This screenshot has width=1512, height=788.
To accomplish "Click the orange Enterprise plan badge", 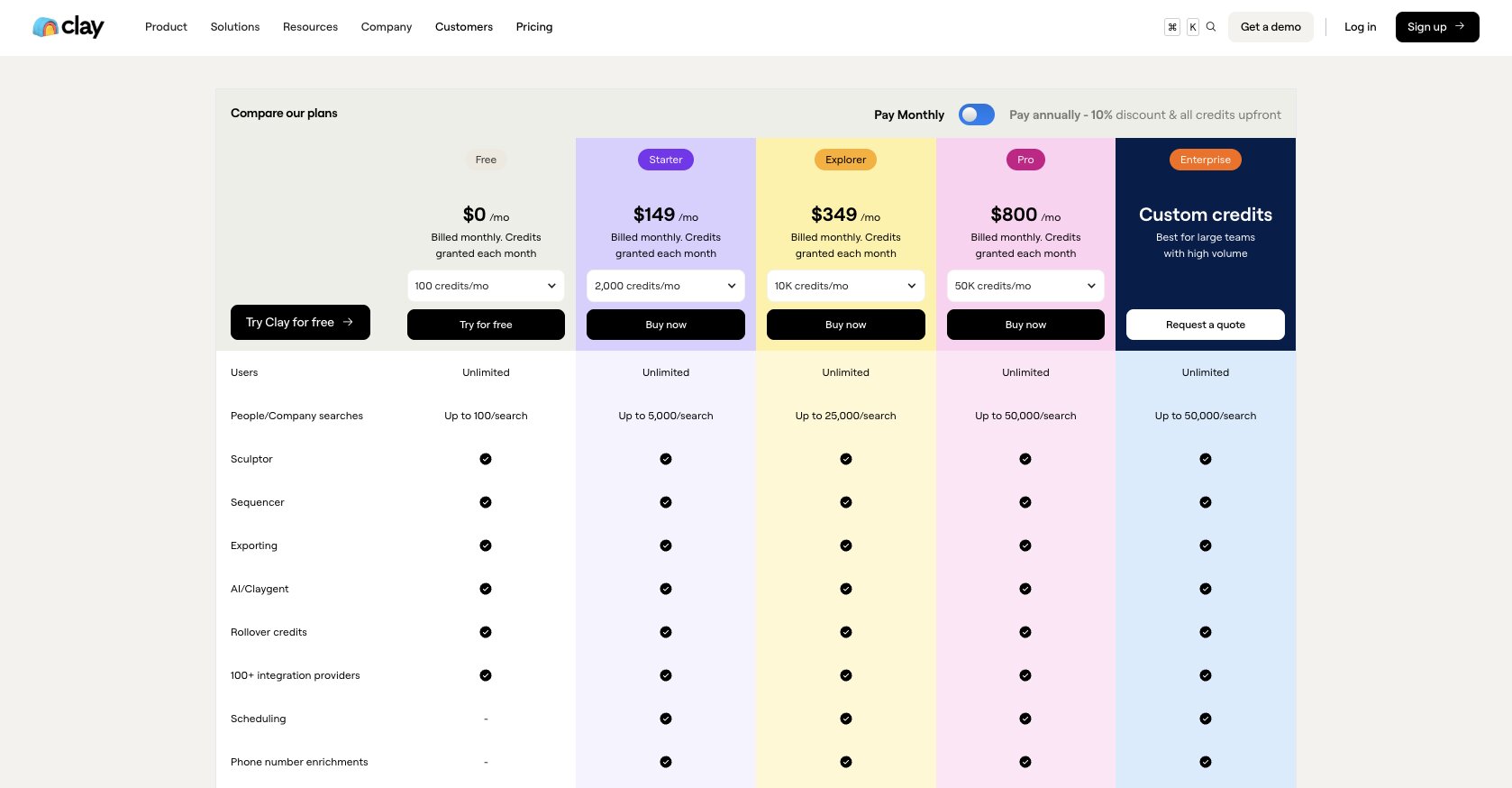I will coord(1206,160).
